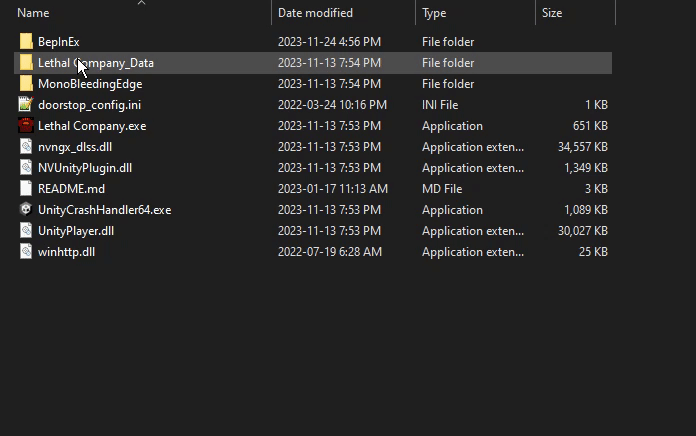Sort files by Size column header

pyautogui.click(x=552, y=13)
